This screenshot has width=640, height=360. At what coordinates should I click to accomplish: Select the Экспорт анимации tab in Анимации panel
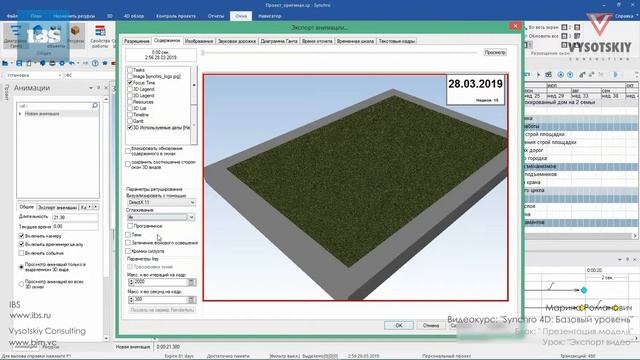coord(57,207)
